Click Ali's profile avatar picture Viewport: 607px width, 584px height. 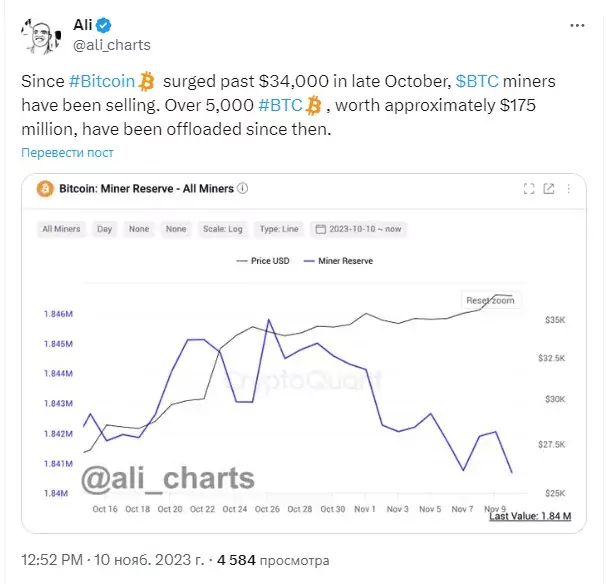click(x=41, y=36)
